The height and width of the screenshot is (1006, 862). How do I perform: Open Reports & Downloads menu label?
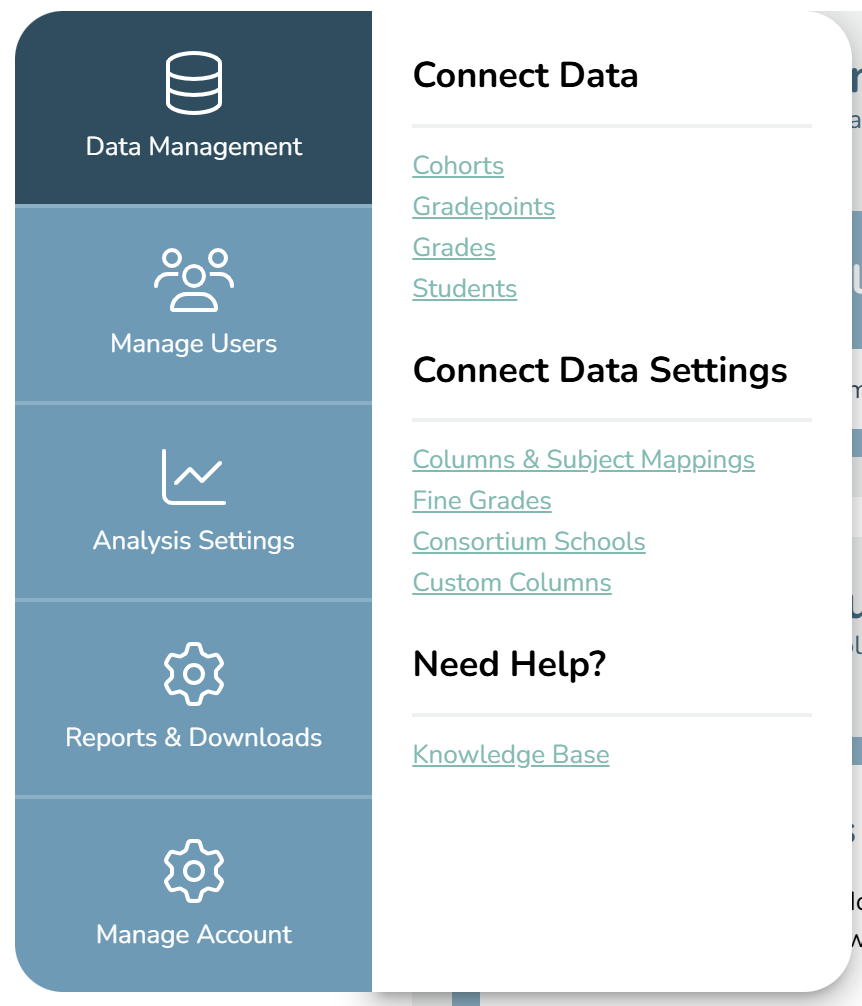tap(194, 738)
